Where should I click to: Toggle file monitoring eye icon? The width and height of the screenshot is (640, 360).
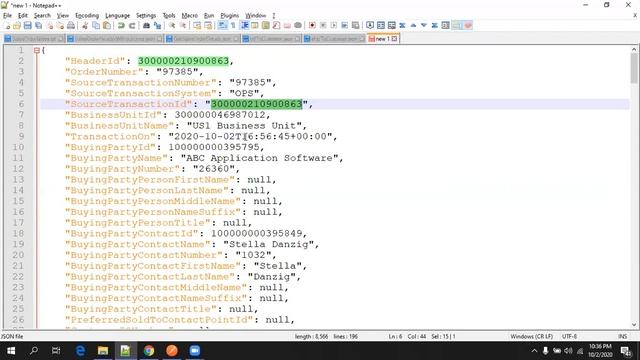298,25
